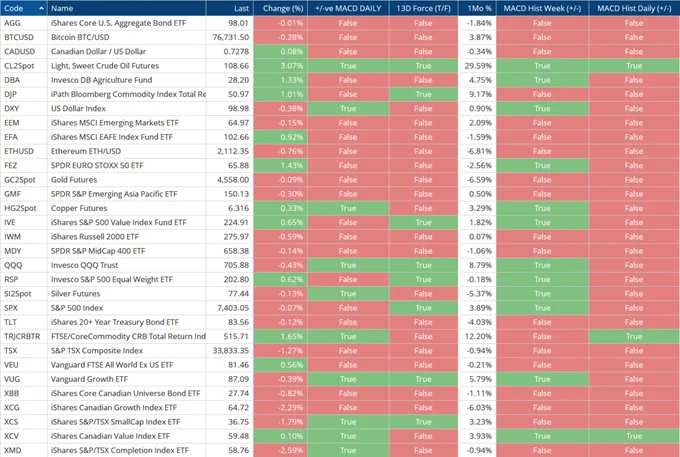Click Light, Sweet Crude Oil Futures name

click(x=105, y=66)
